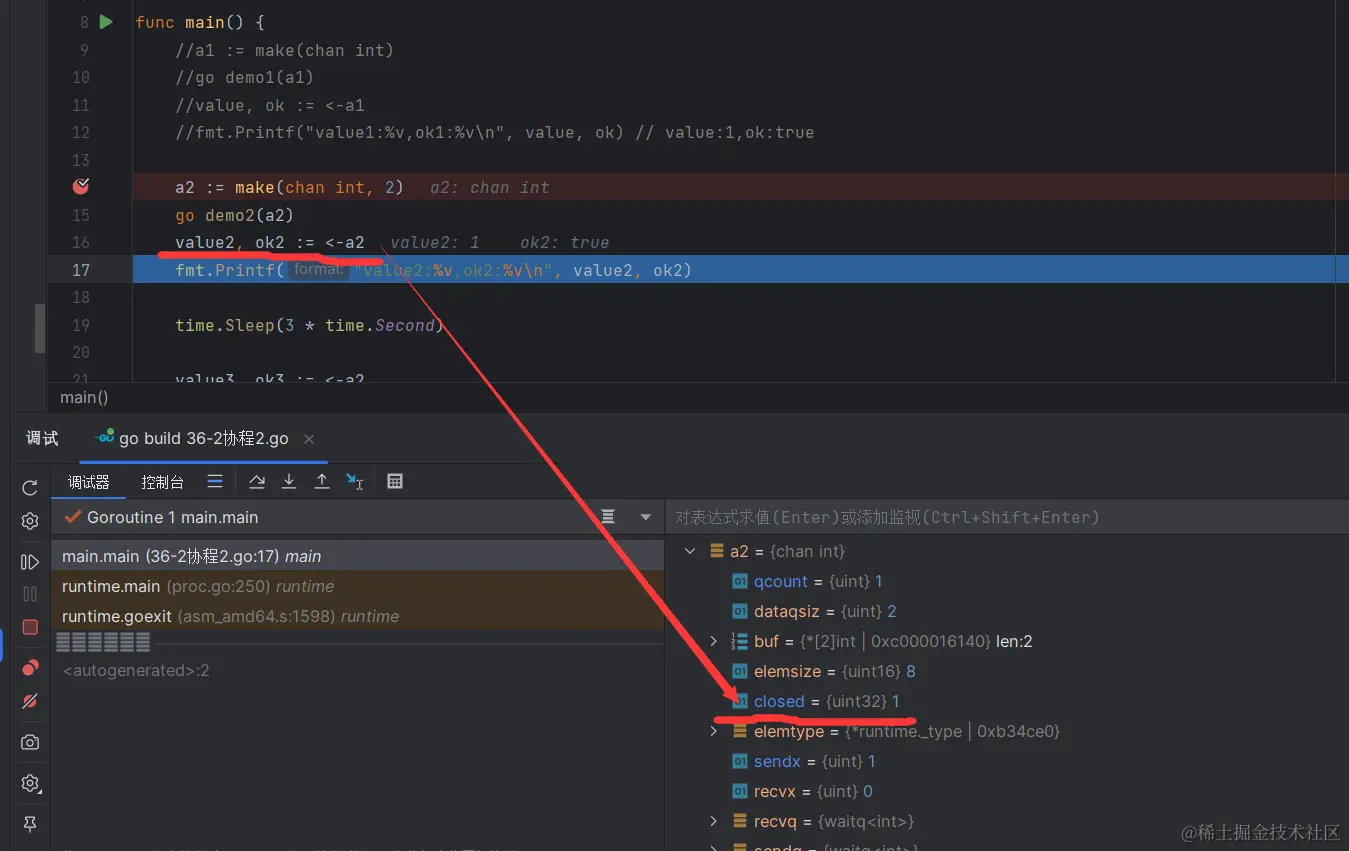1349x851 pixels.
Task: Step over the current line
Action: coord(257,482)
